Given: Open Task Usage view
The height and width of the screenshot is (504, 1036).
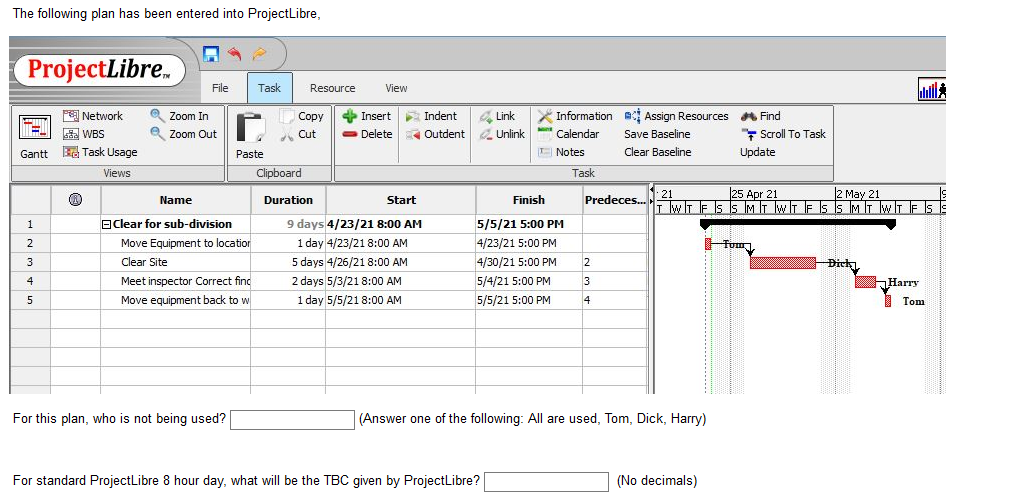Looking at the screenshot, I should [100, 152].
